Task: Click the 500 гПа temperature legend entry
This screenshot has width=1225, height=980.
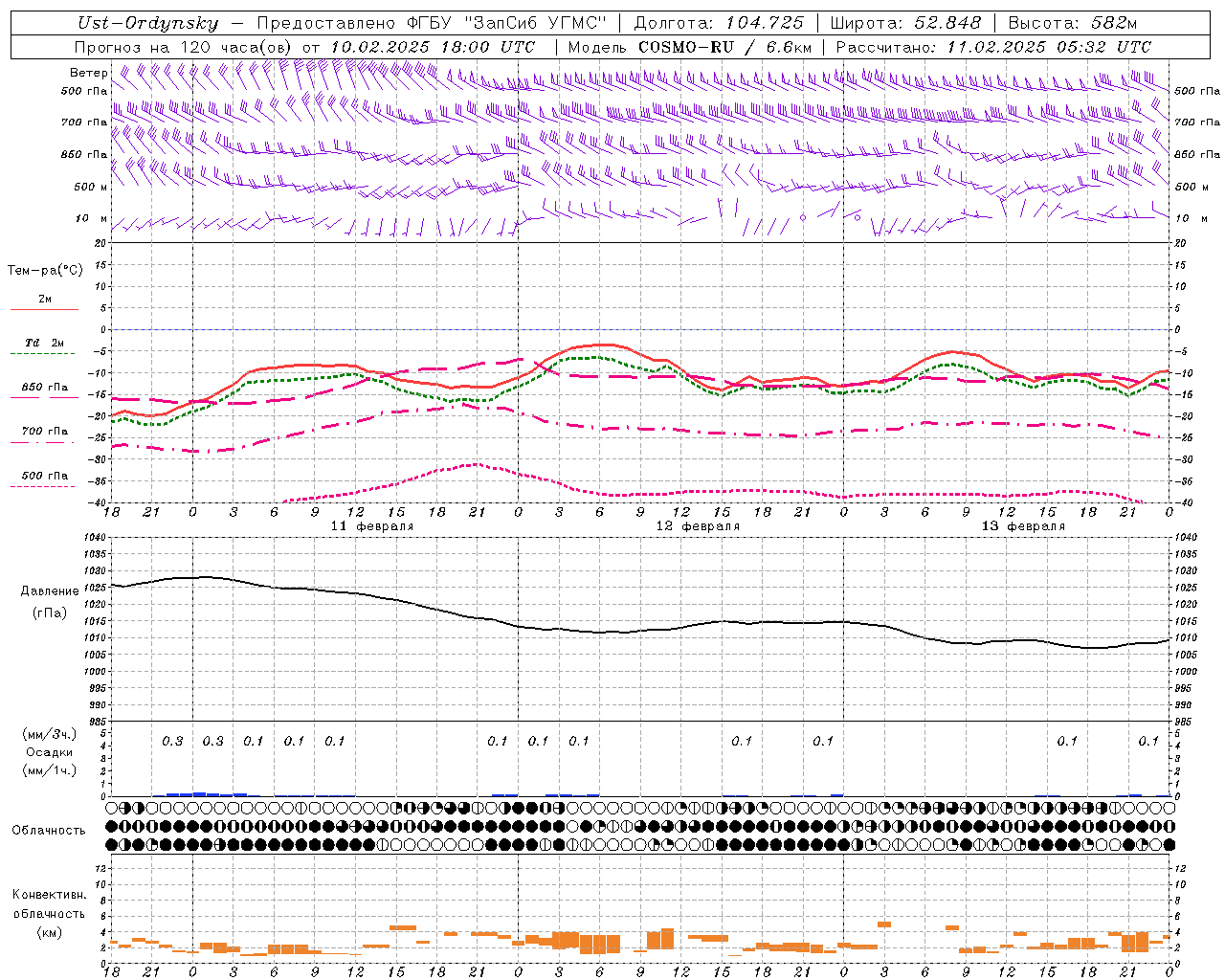Action: tap(45, 476)
